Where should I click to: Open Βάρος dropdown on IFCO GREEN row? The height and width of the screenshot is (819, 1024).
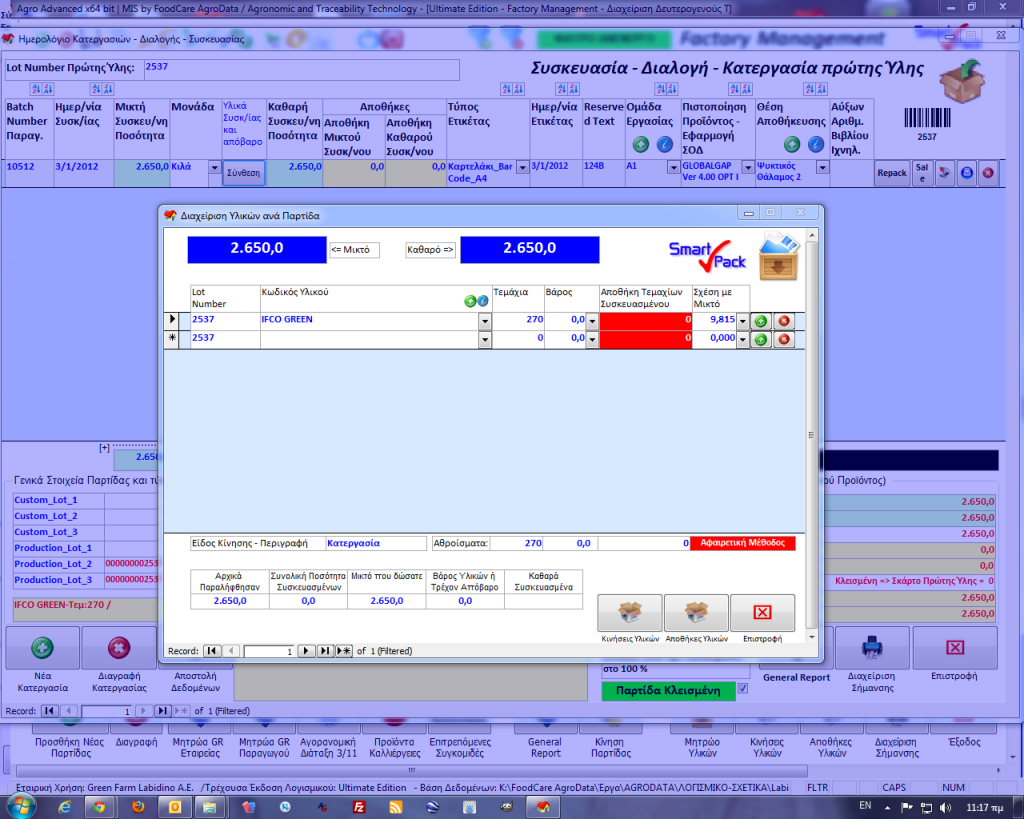pyautogui.click(x=592, y=321)
